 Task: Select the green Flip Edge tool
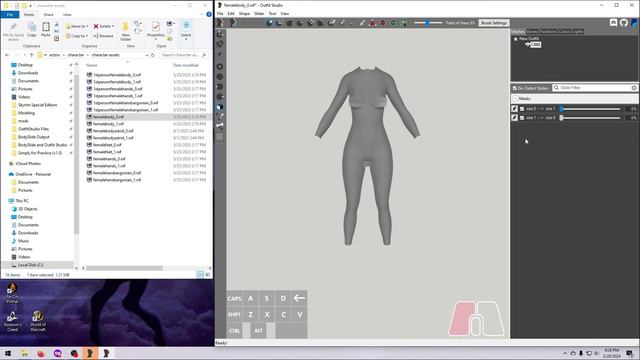pyautogui.click(x=393, y=23)
